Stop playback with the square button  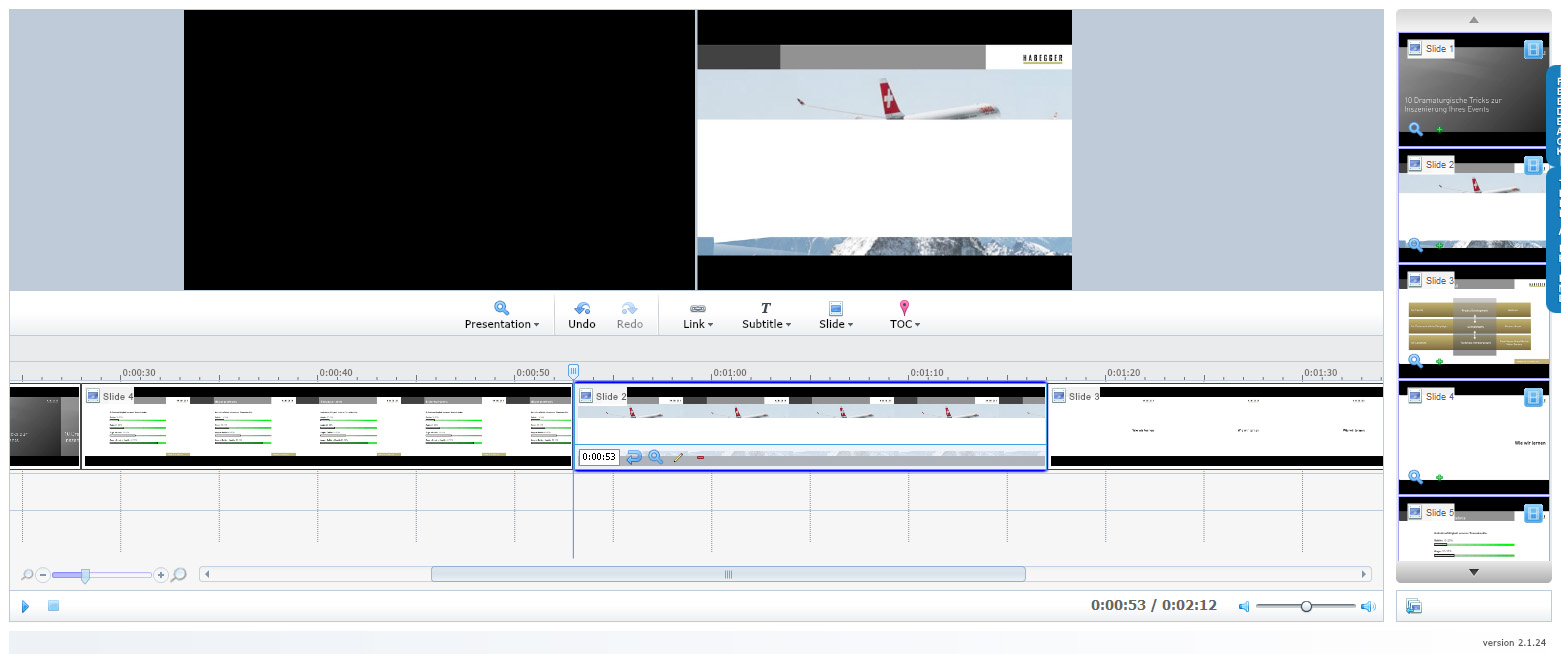(x=54, y=606)
